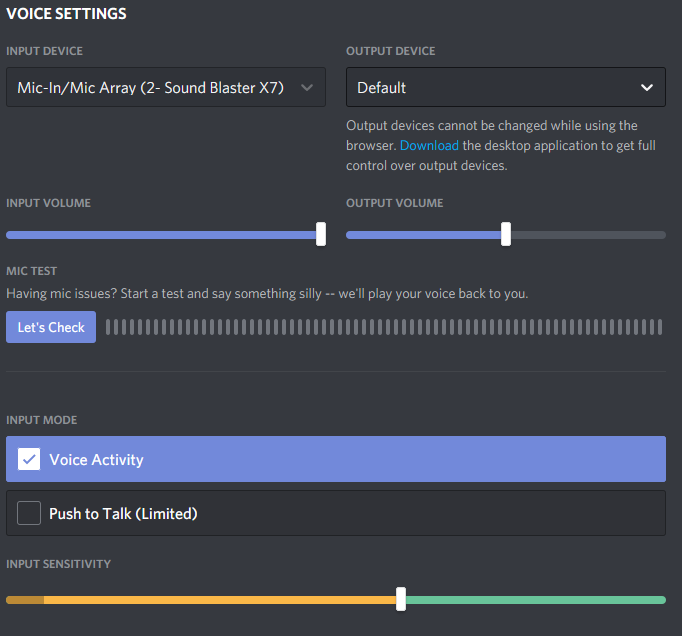Click the Mic Test level meter bars

pyautogui.click(x=384, y=327)
